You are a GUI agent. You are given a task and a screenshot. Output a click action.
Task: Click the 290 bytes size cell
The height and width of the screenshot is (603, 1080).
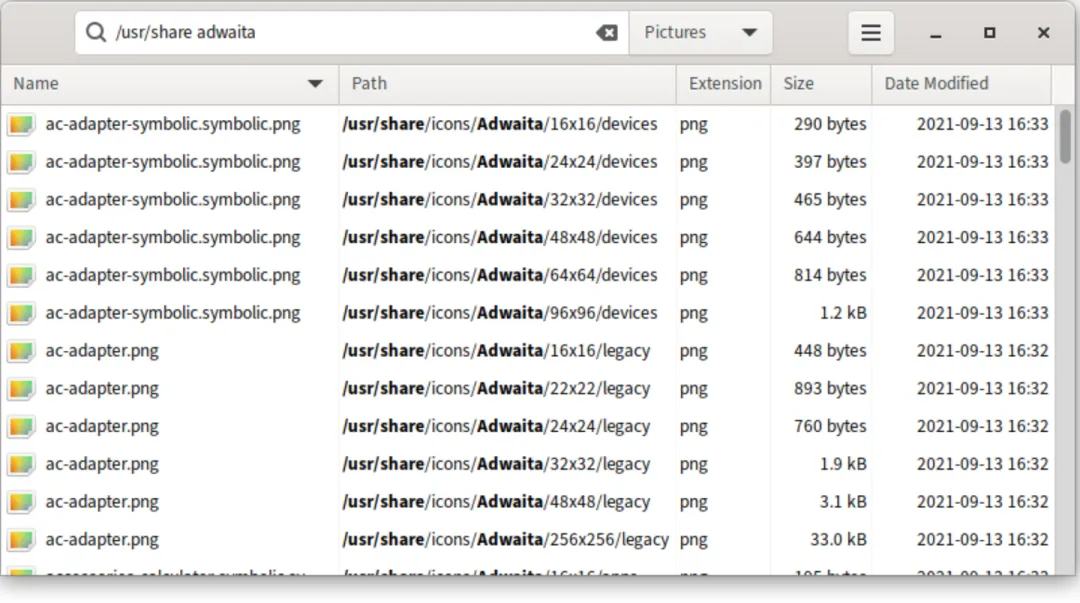(830, 124)
